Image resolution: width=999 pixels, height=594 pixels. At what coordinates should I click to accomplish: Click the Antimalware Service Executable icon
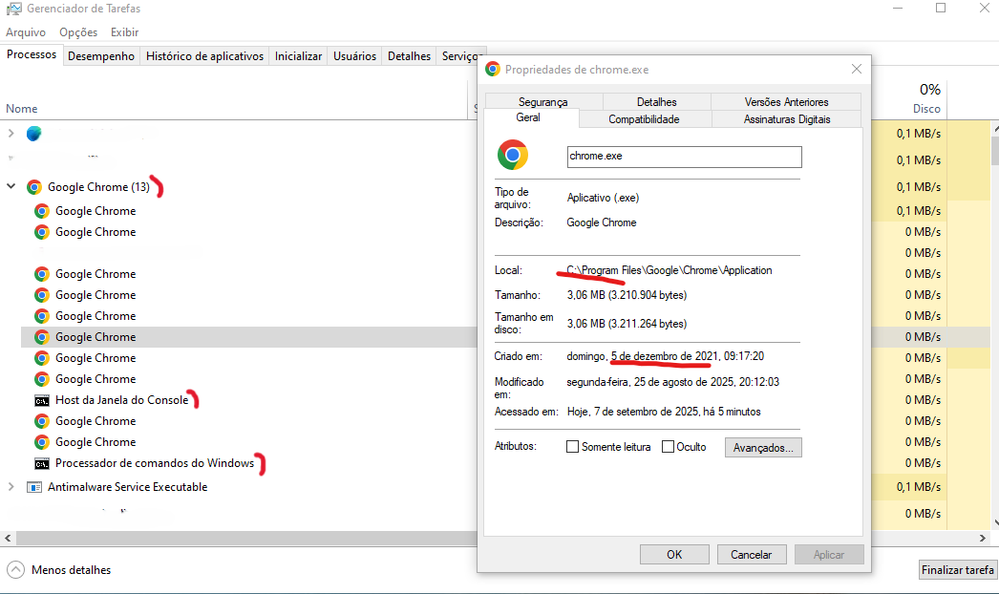(34, 487)
